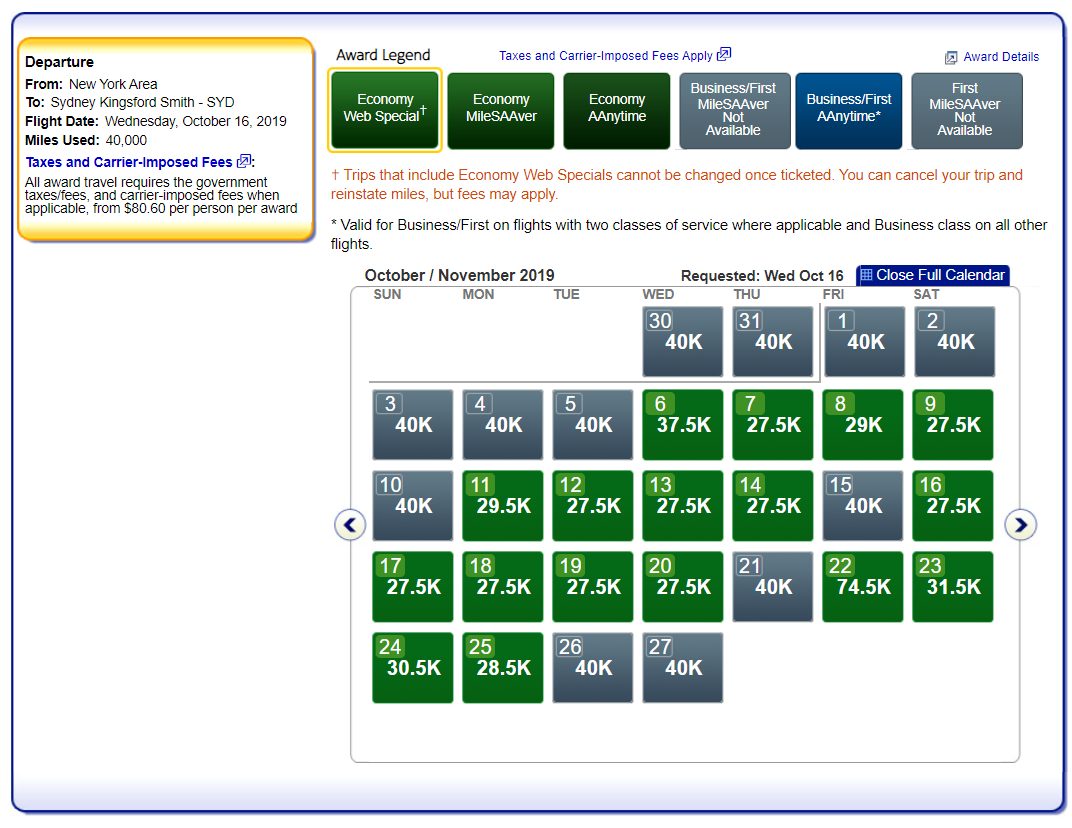Click First MileSAAver Not Available tile

[964, 110]
